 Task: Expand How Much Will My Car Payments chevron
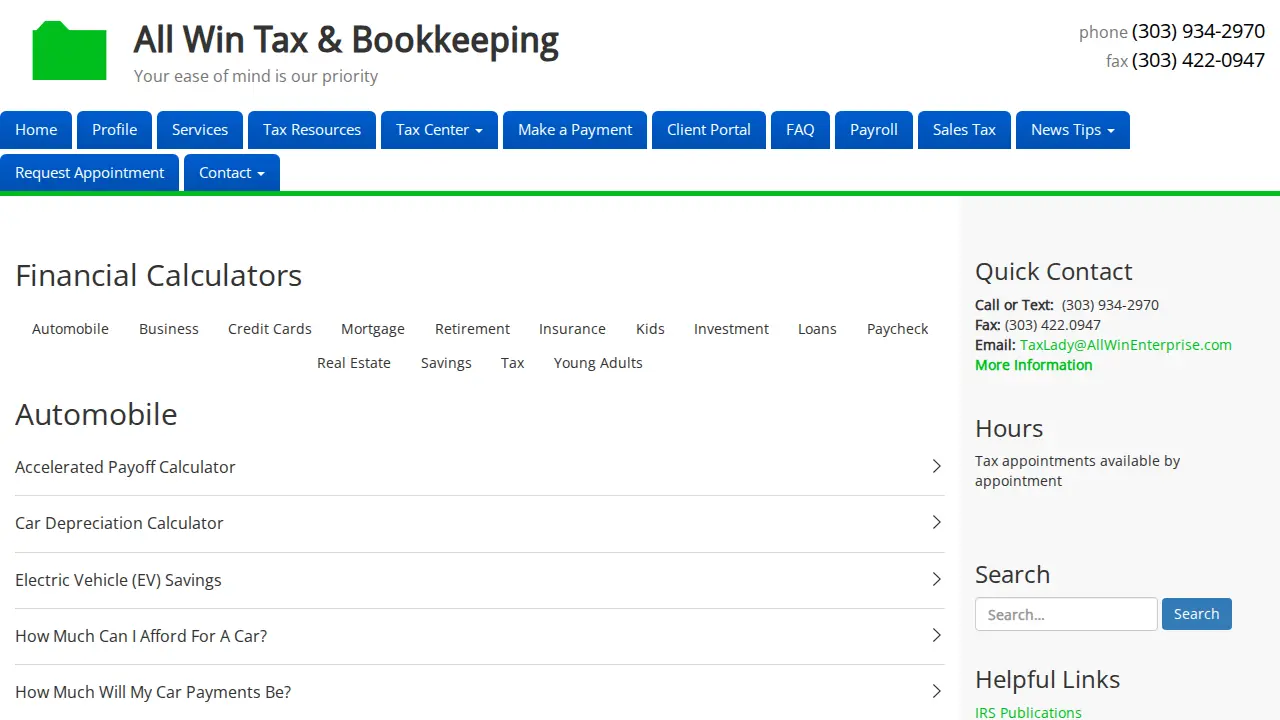coord(937,691)
